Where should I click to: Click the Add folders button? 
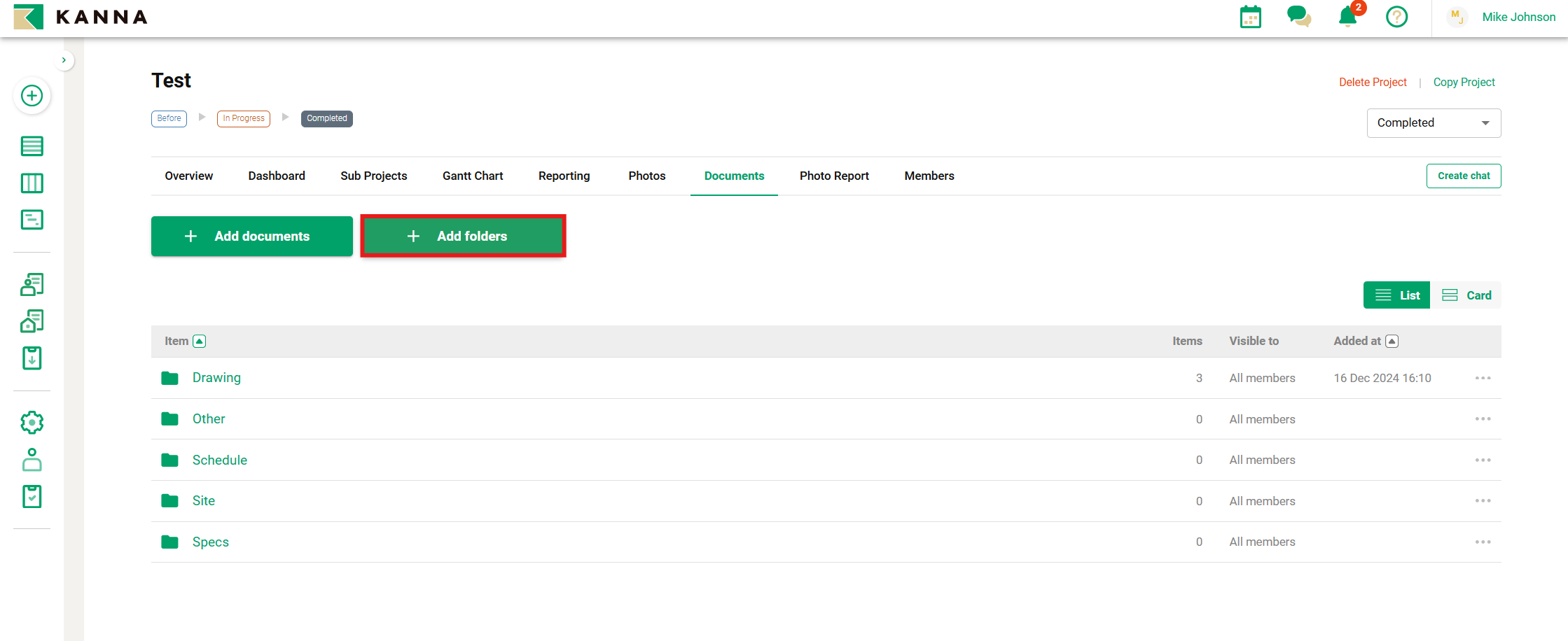tap(463, 237)
